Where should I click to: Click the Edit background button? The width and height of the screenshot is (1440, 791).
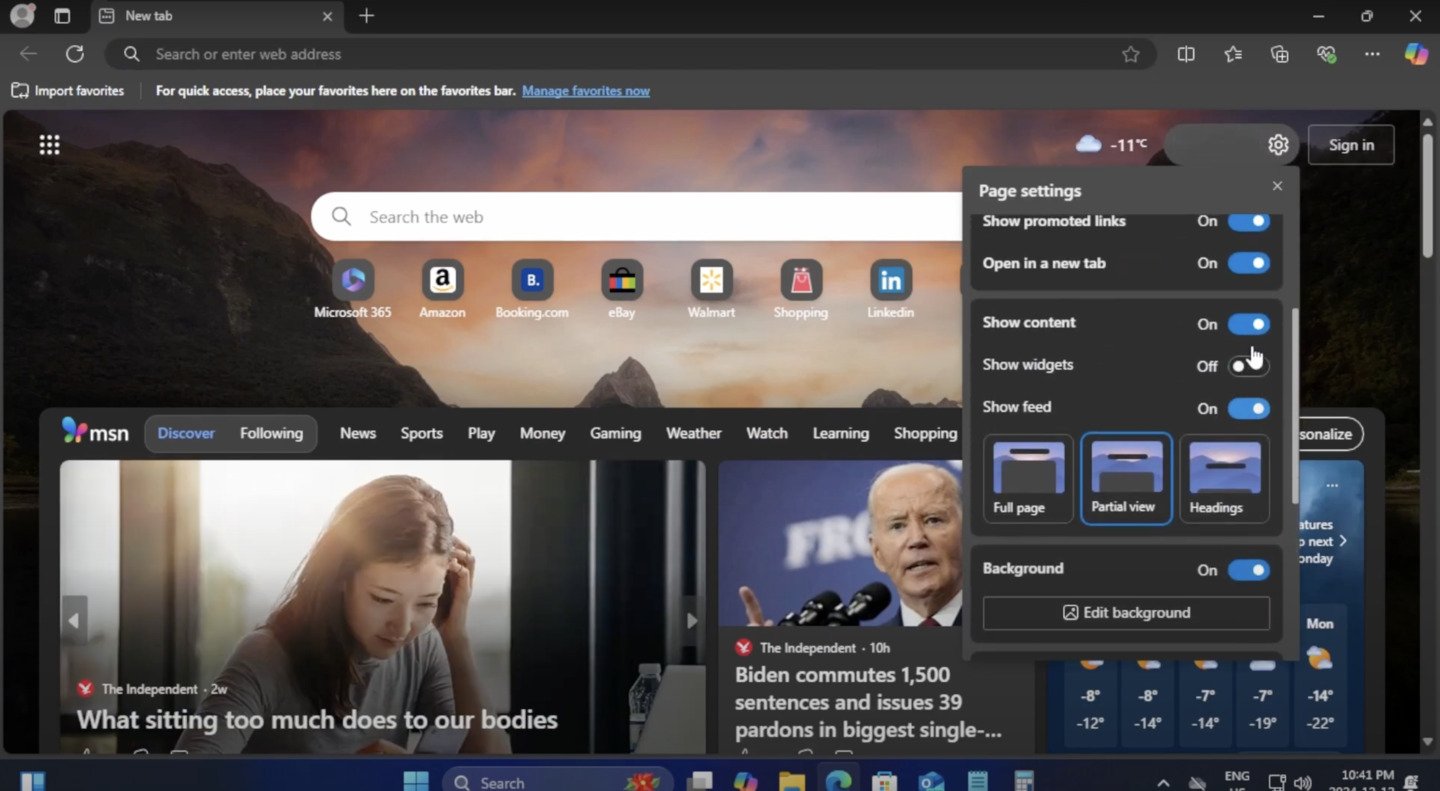[1125, 612]
